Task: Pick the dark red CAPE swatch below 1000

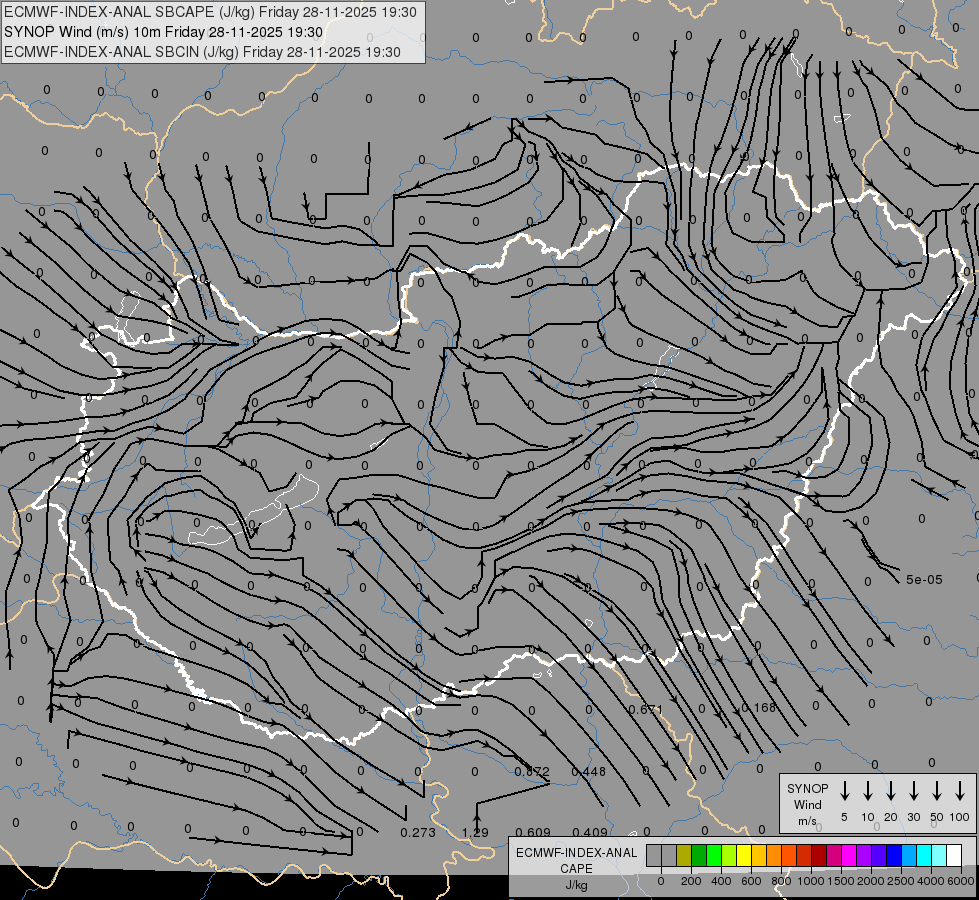Action: click(819, 855)
